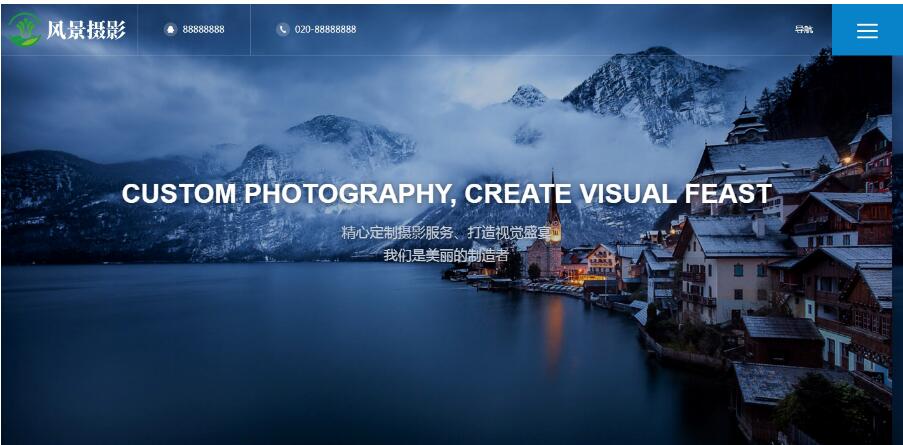This screenshot has height=445, width=903.
Task: Select the QQ number 88888888
Action: pyautogui.click(x=203, y=29)
